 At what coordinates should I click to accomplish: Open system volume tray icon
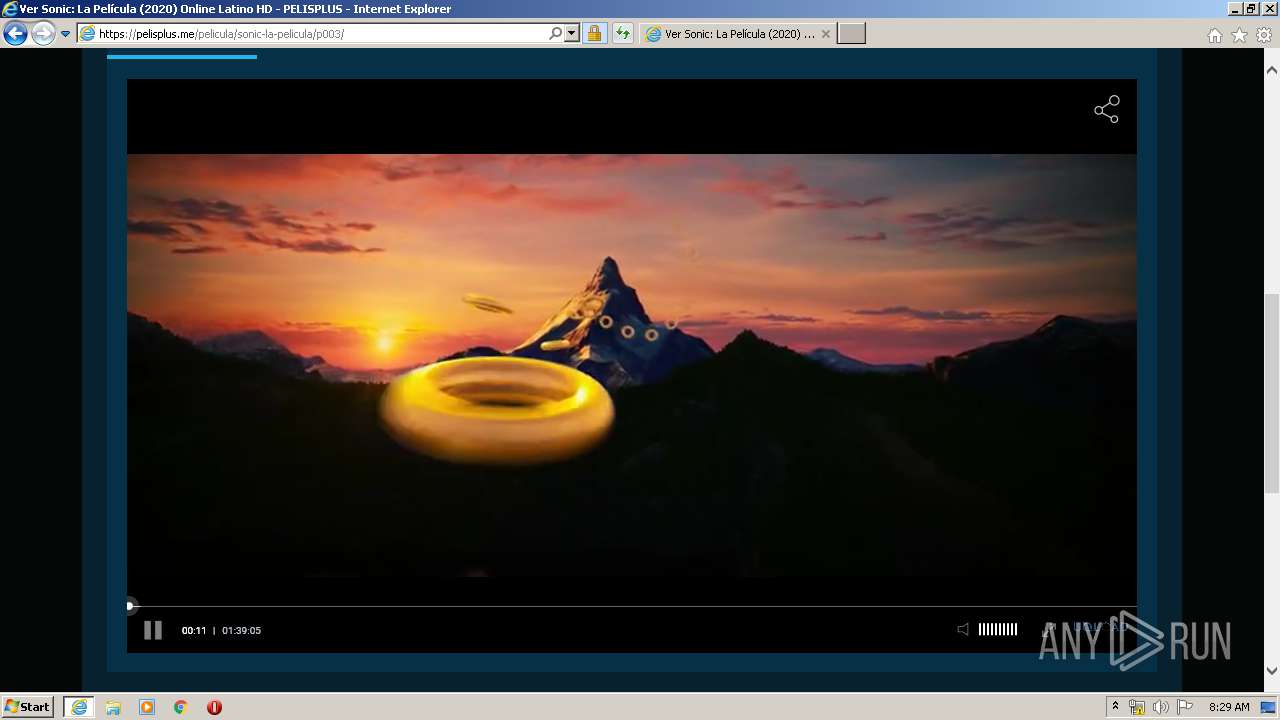point(1161,707)
